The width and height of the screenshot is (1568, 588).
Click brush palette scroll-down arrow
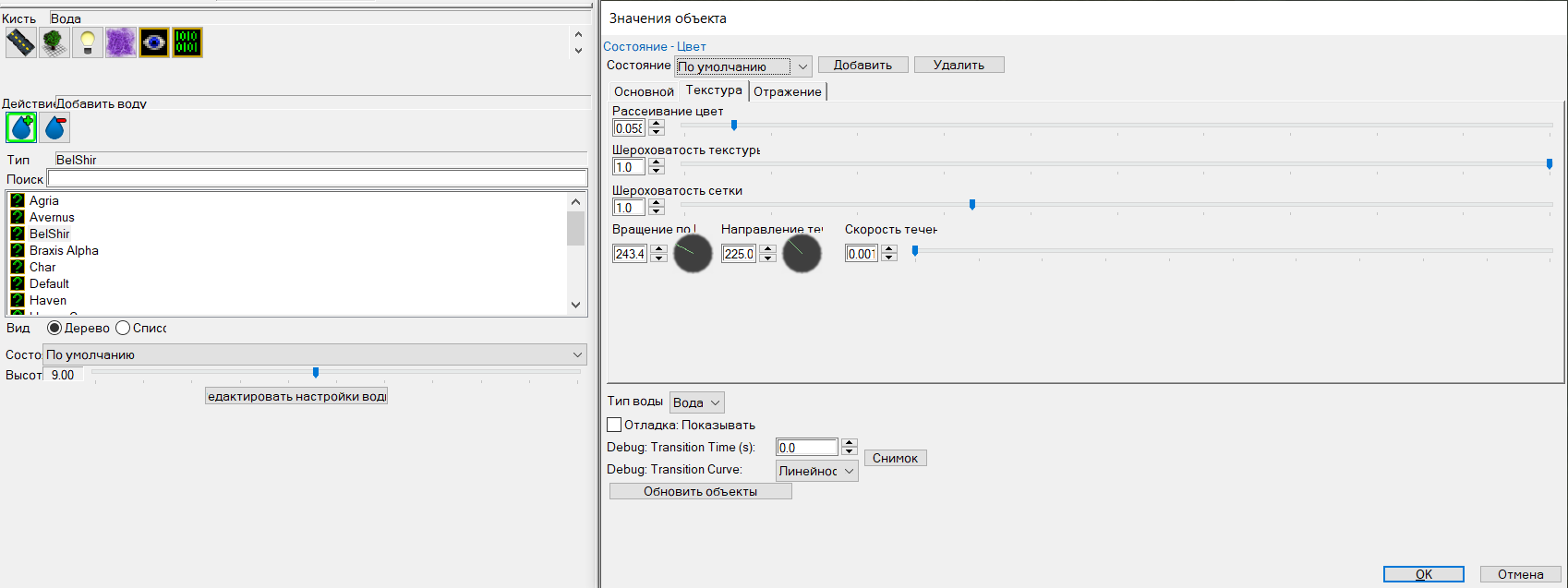[578, 50]
